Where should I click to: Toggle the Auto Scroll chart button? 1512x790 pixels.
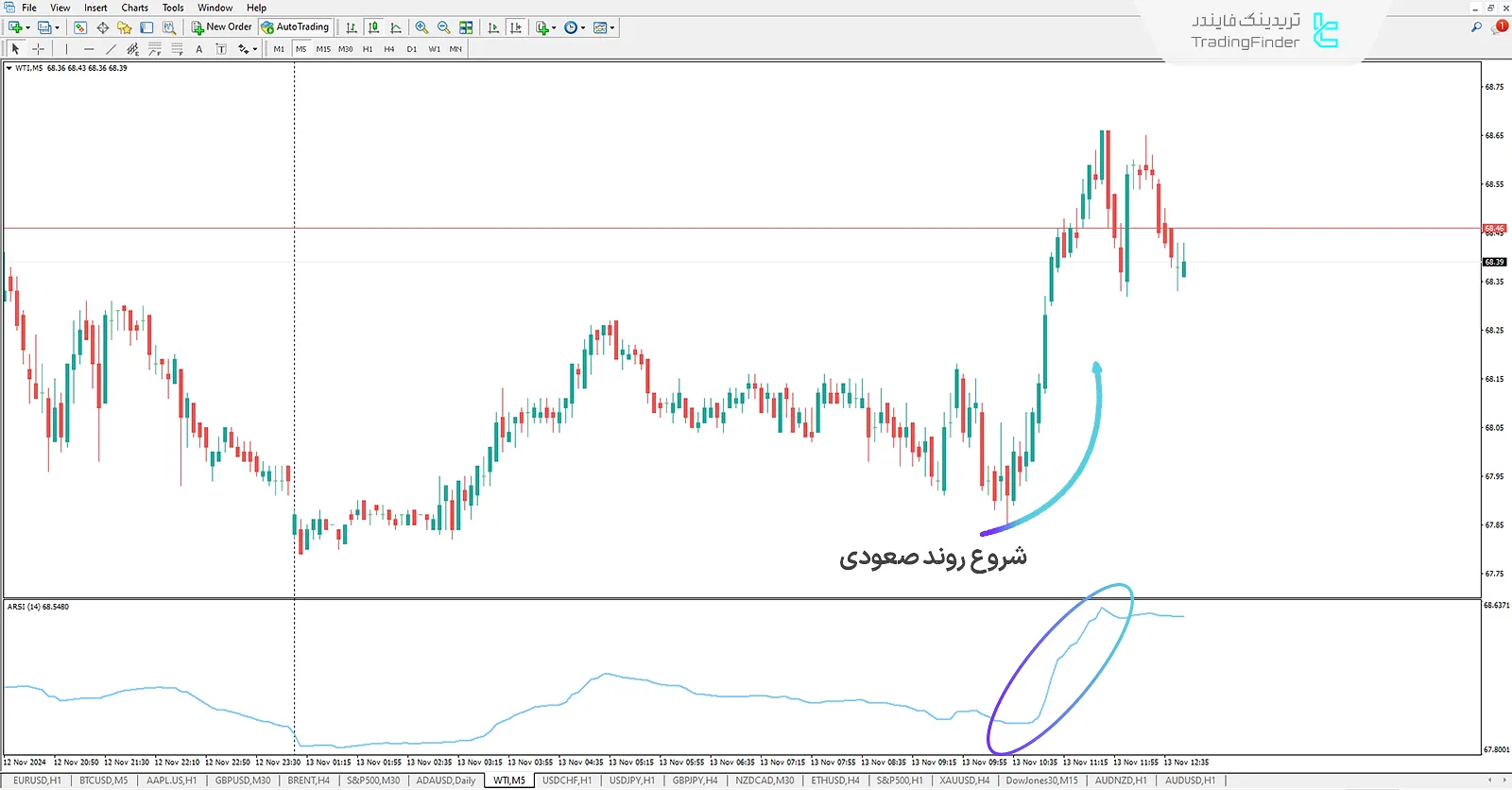(493, 27)
